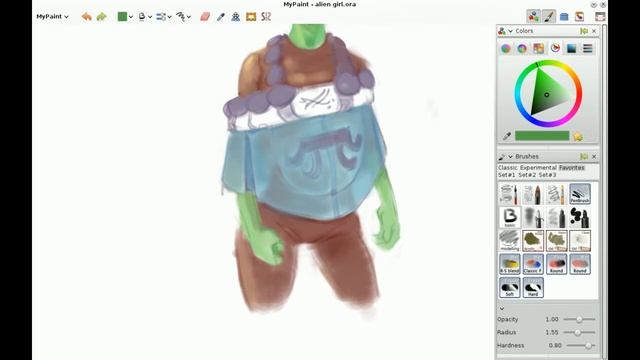The width and height of the screenshot is (640, 360).
Task: Select the Set#3 brush group
Action: pyautogui.click(x=547, y=175)
